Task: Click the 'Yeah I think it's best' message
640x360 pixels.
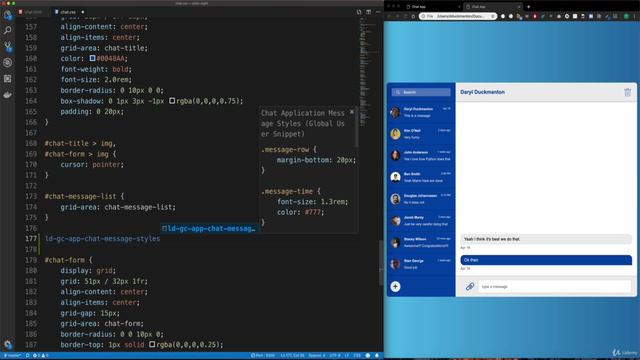Action: [x=546, y=239]
